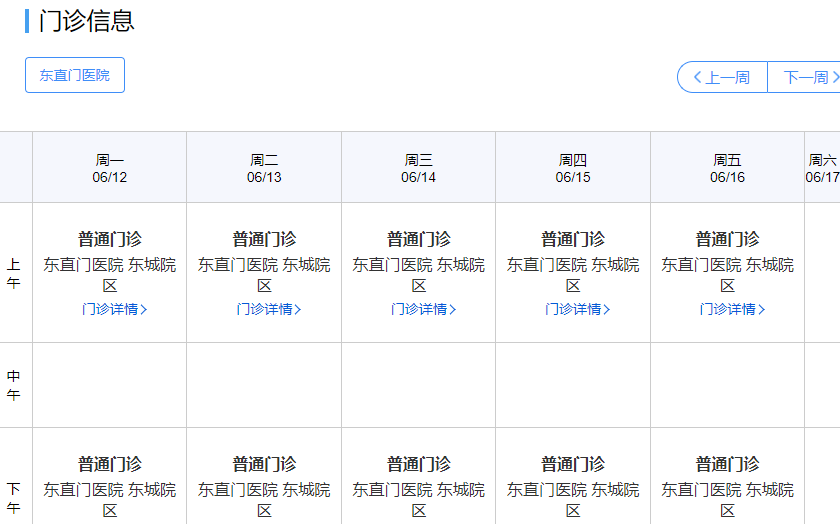Click the 上午 morning row label
This screenshot has width=840, height=524.
(x=14, y=273)
